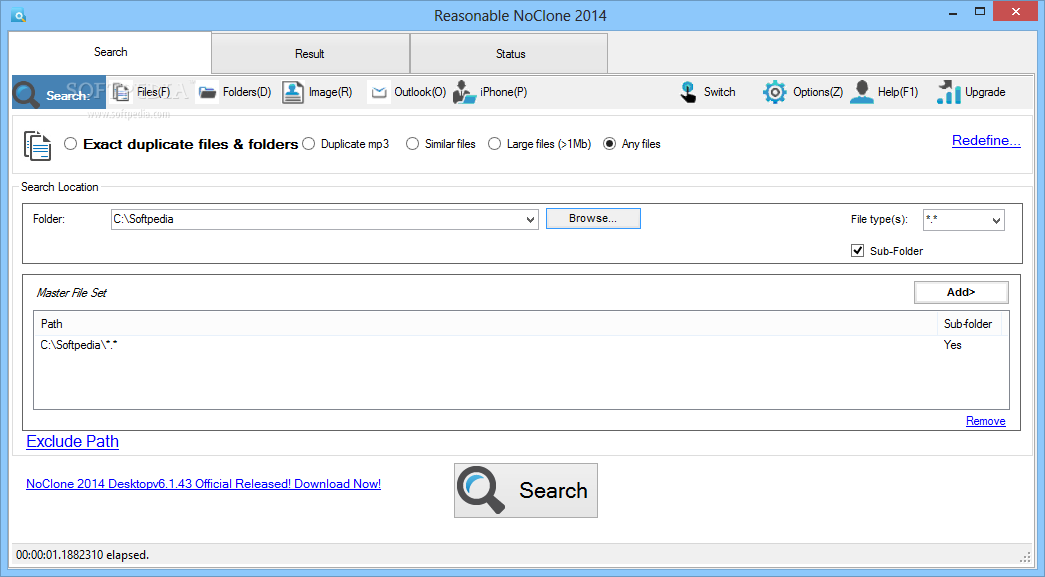Viewport: 1045px width, 577px height.
Task: Select the Duplicate mp3 radio button
Action: click(309, 144)
